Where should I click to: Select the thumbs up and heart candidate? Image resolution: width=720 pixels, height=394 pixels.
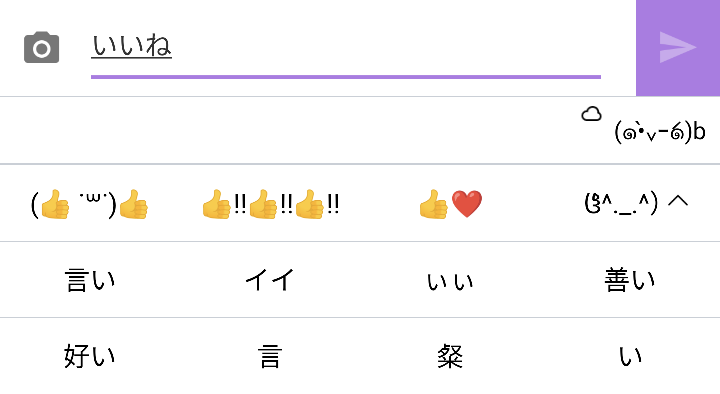pyautogui.click(x=450, y=204)
